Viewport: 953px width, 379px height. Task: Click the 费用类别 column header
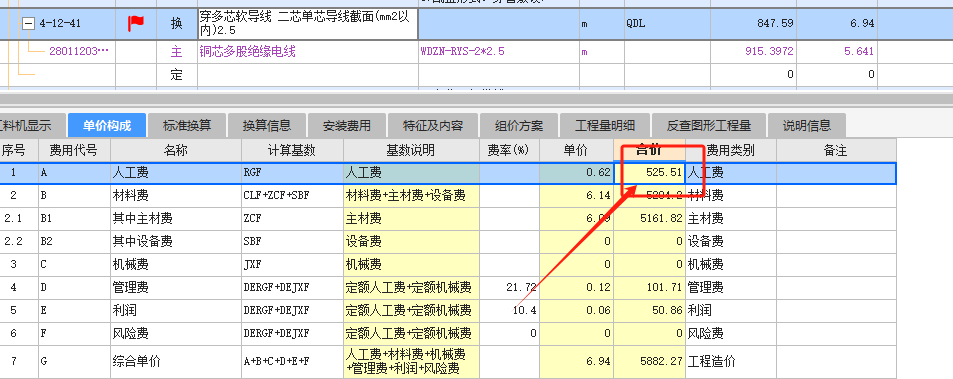click(x=731, y=150)
